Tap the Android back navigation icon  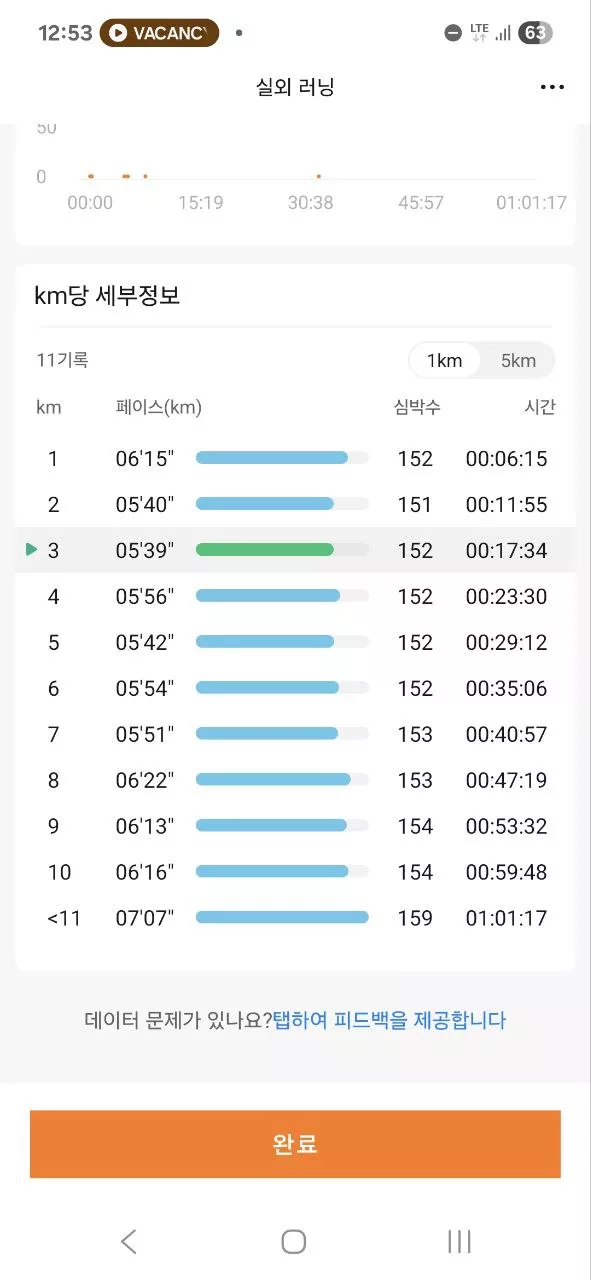[x=128, y=1241]
